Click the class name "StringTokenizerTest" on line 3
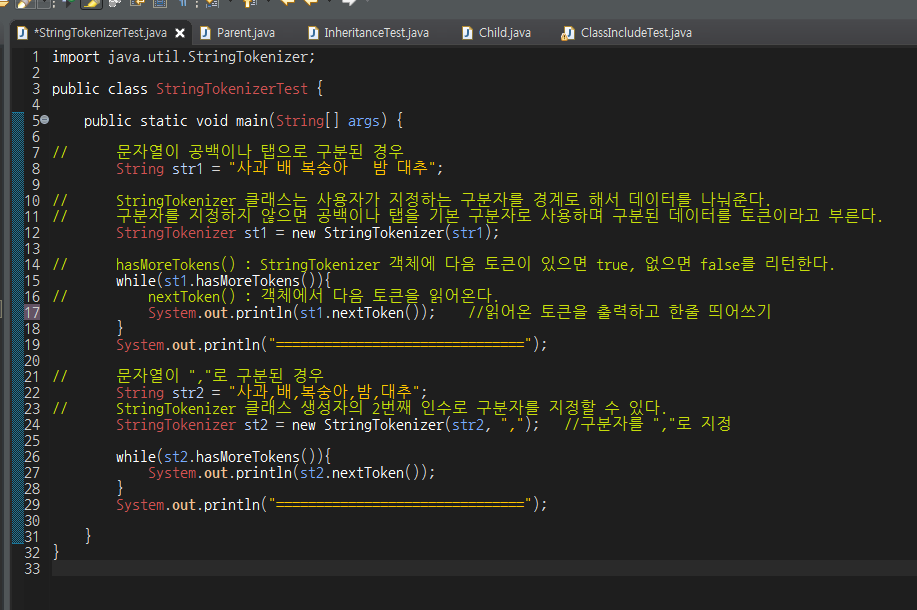Screen dimensions: 917x610 232,89
